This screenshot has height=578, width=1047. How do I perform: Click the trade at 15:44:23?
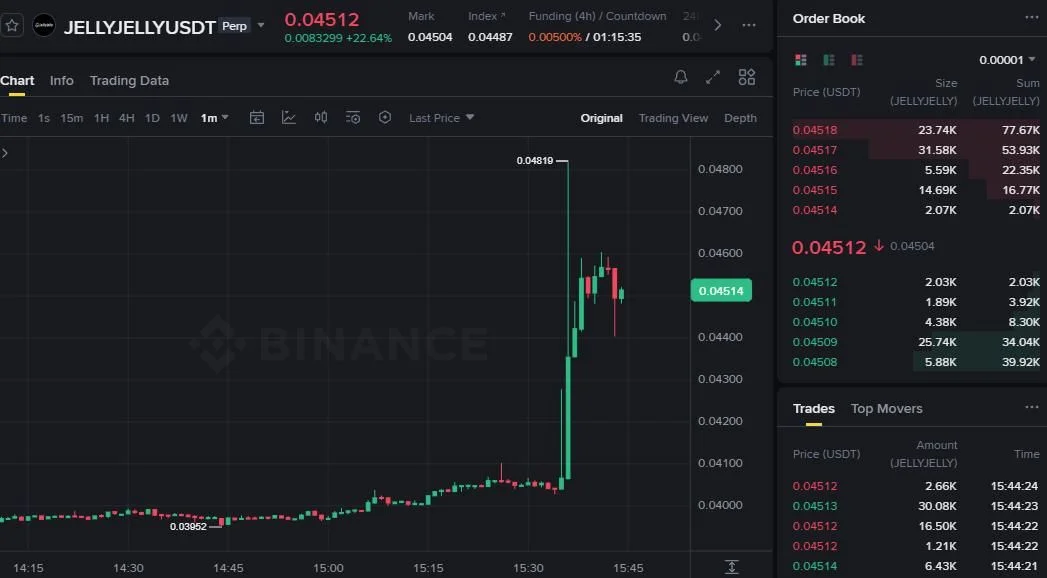point(916,506)
